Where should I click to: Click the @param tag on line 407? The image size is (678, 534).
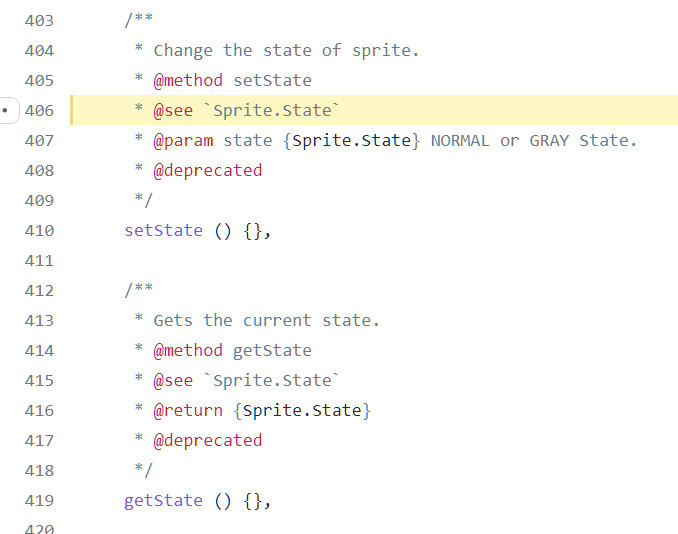(183, 140)
